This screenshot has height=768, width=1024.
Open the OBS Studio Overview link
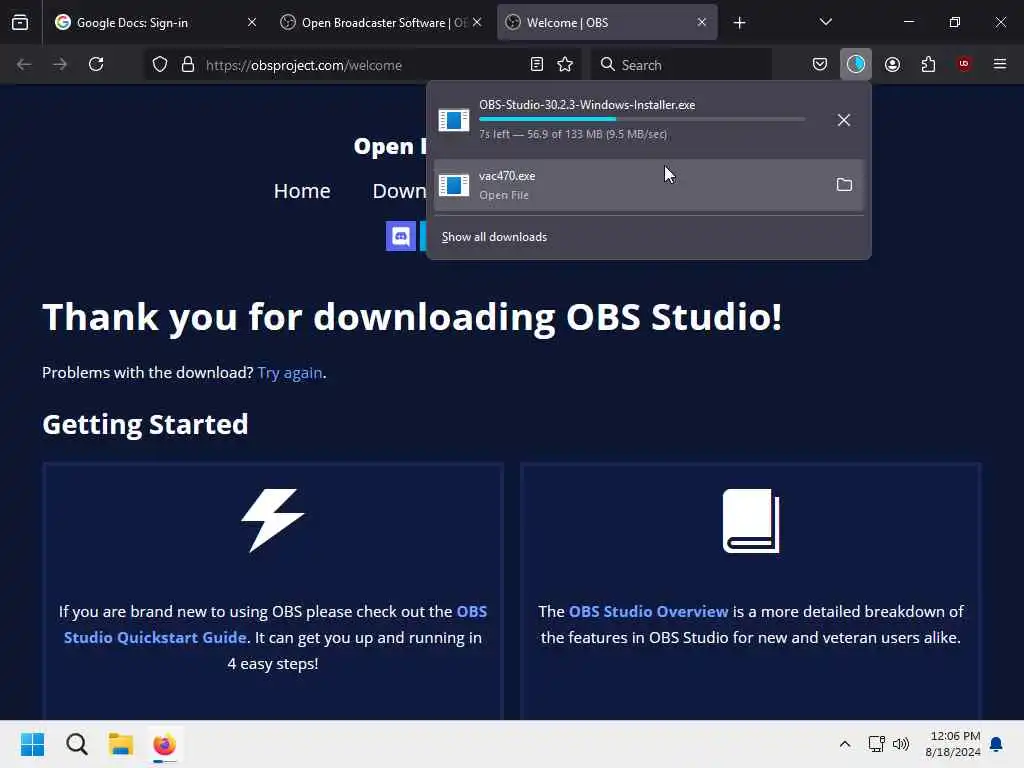[648, 611]
